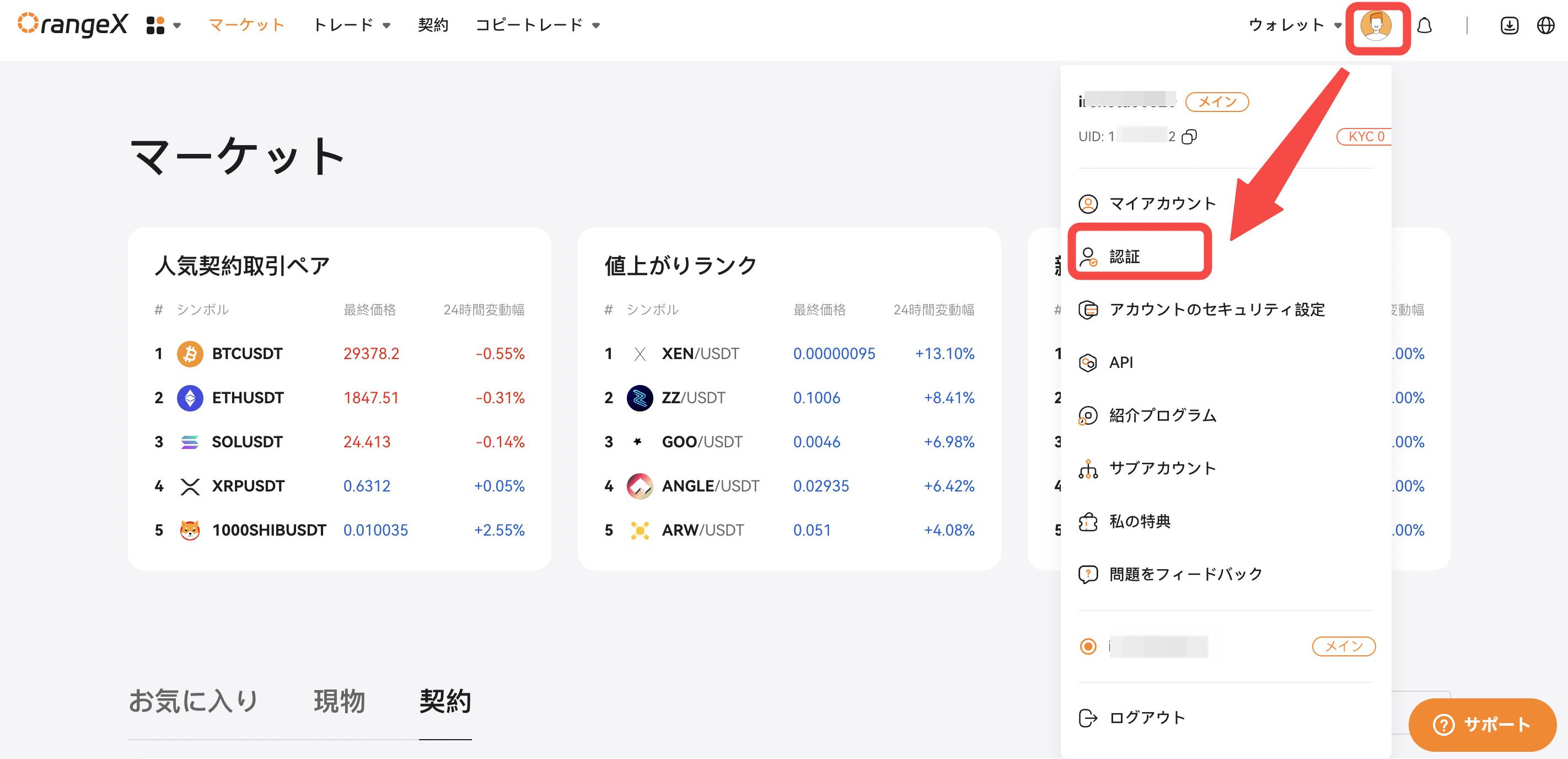Open 紹介プログラム
Viewport: 1568px width, 759px height.
click(x=1162, y=415)
